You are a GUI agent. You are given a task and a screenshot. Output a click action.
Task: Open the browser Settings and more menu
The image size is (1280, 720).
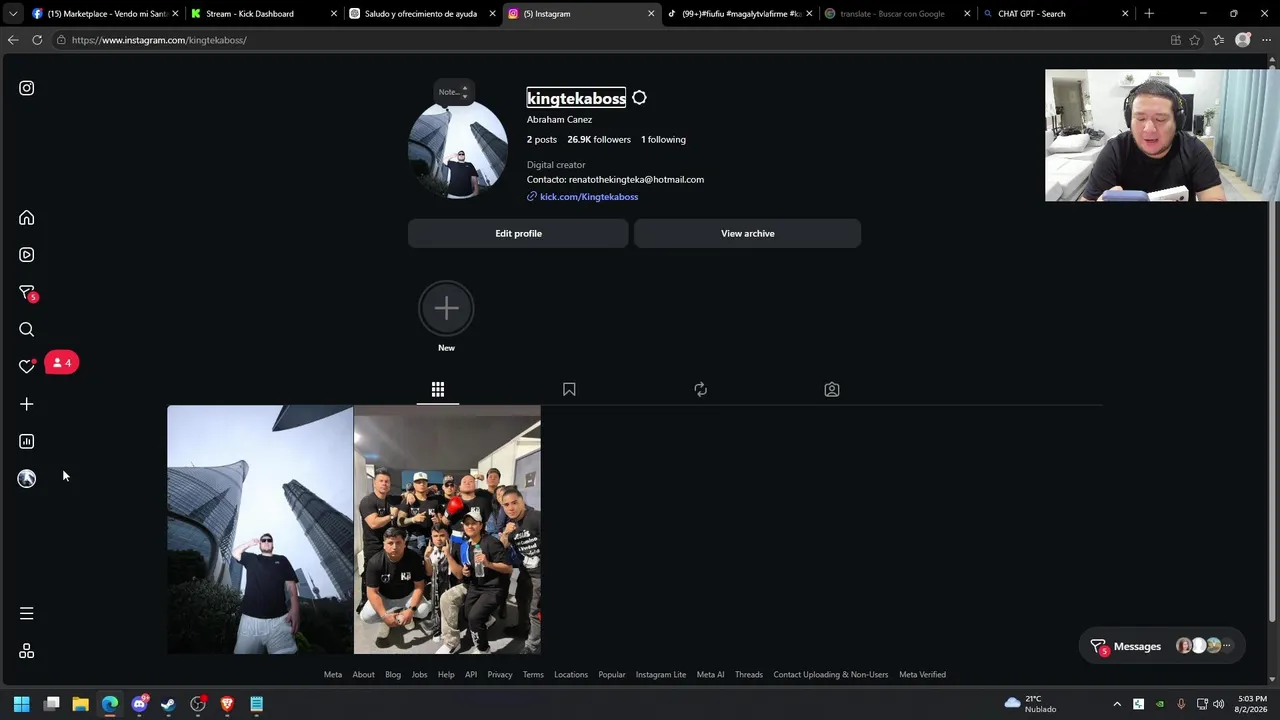(x=1267, y=40)
